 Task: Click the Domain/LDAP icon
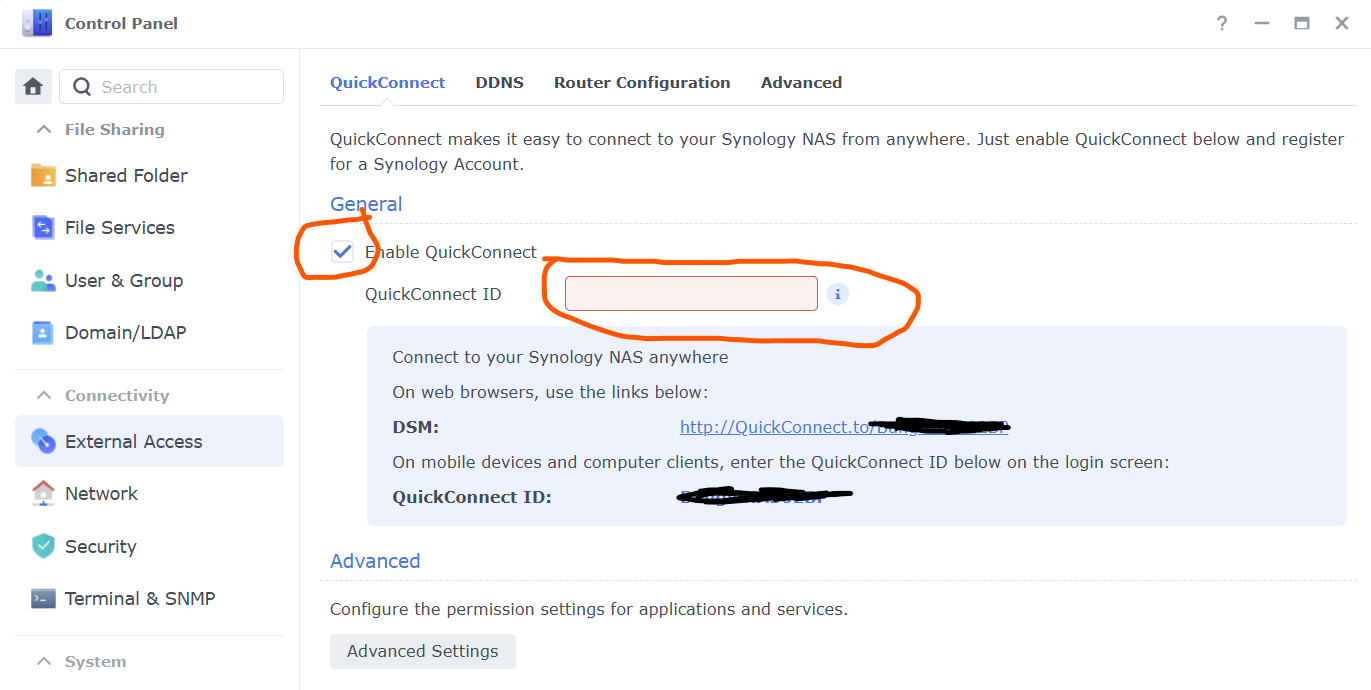pos(43,333)
